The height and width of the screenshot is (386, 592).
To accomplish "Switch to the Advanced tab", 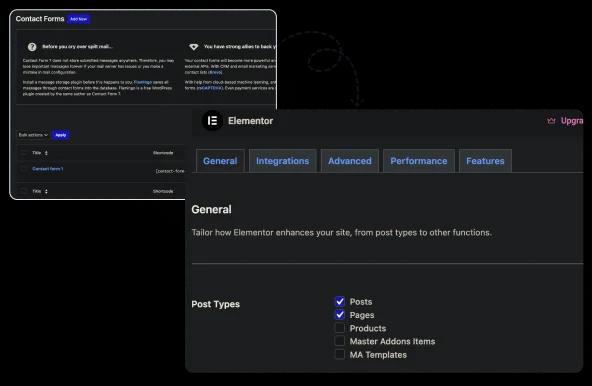I will click(x=350, y=161).
